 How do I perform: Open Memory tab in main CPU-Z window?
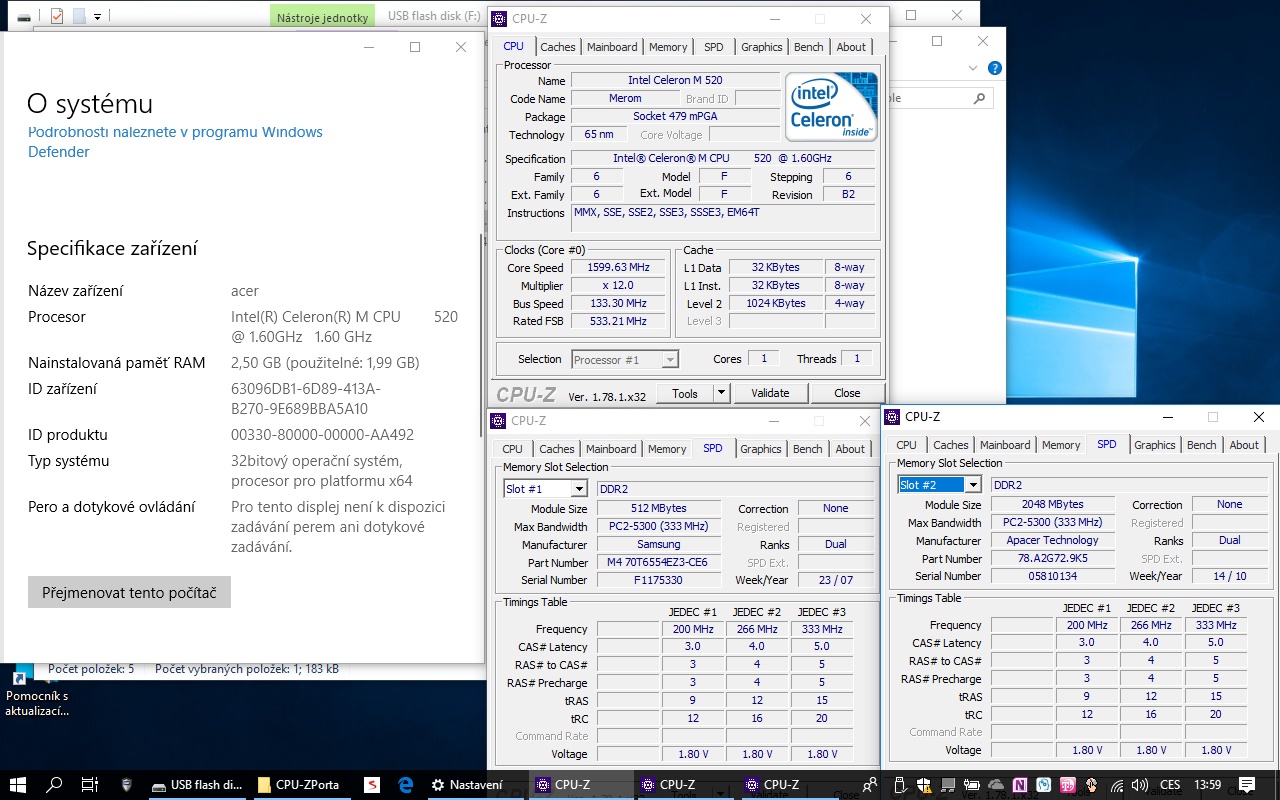pyautogui.click(x=668, y=47)
